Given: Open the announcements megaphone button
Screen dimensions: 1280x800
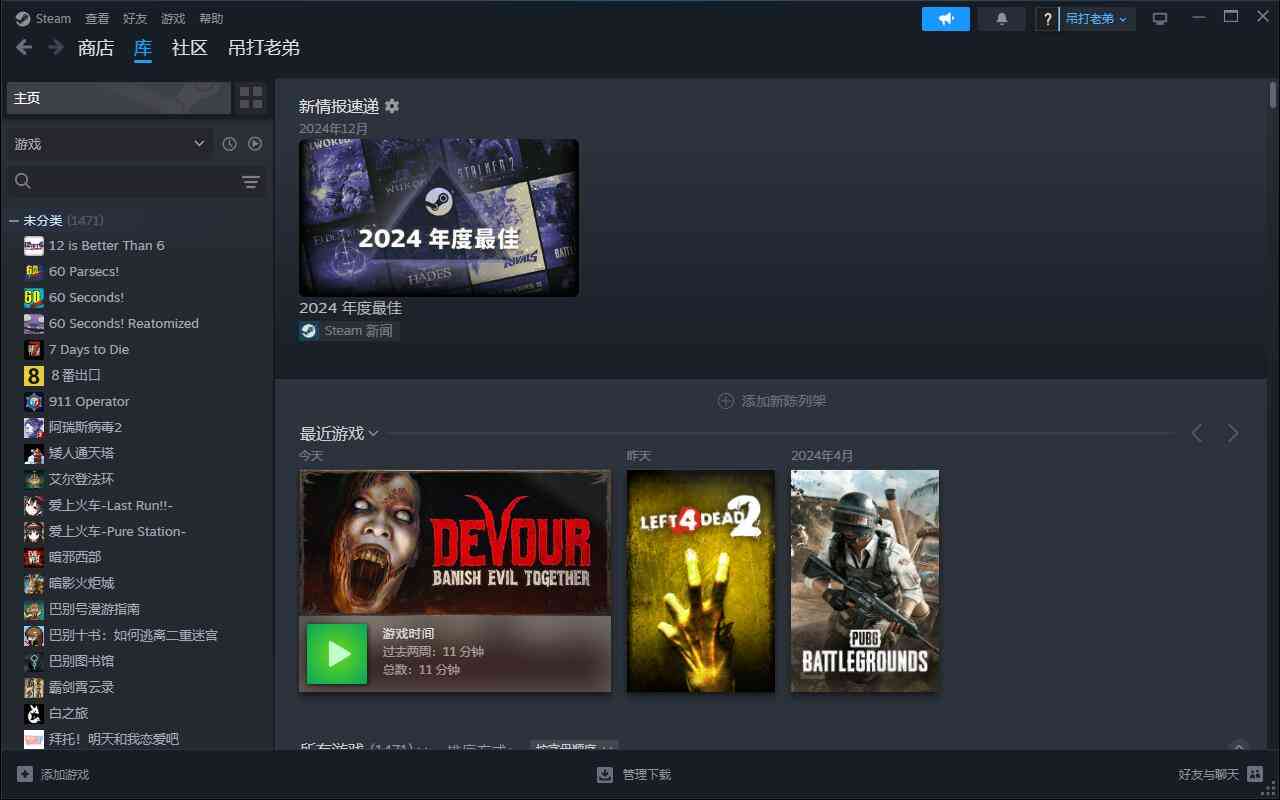Looking at the screenshot, I should pyautogui.click(x=946, y=19).
